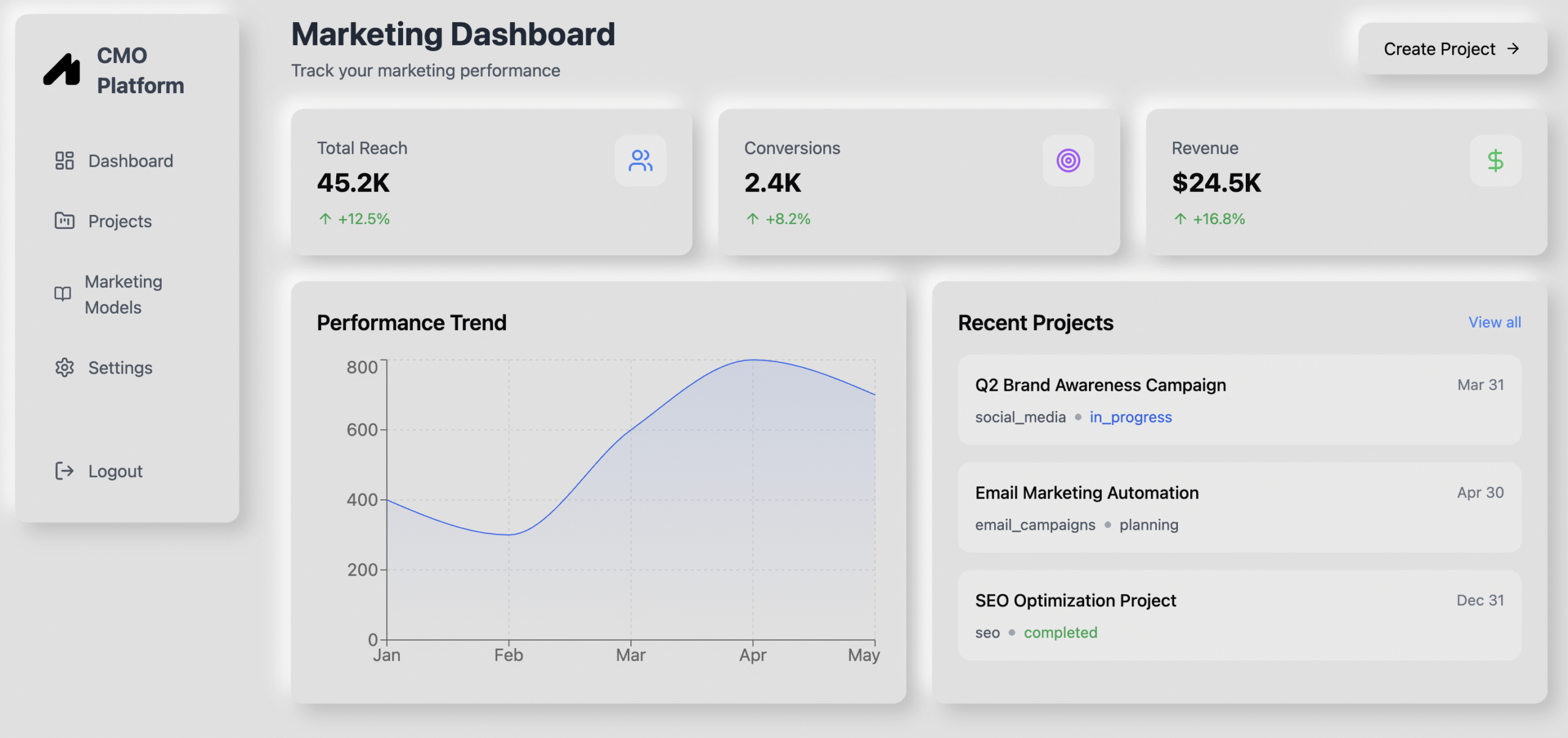Image resolution: width=1568 pixels, height=738 pixels.
Task: Open the Settings menu entry
Action: tap(120, 368)
